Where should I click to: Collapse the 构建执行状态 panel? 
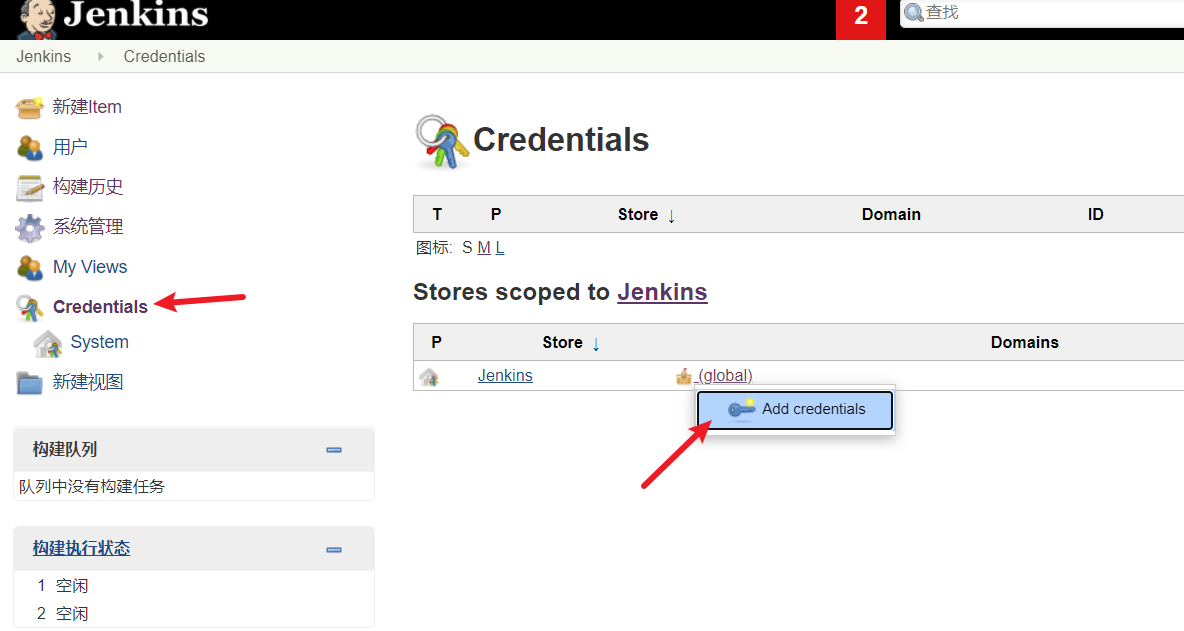point(334,550)
